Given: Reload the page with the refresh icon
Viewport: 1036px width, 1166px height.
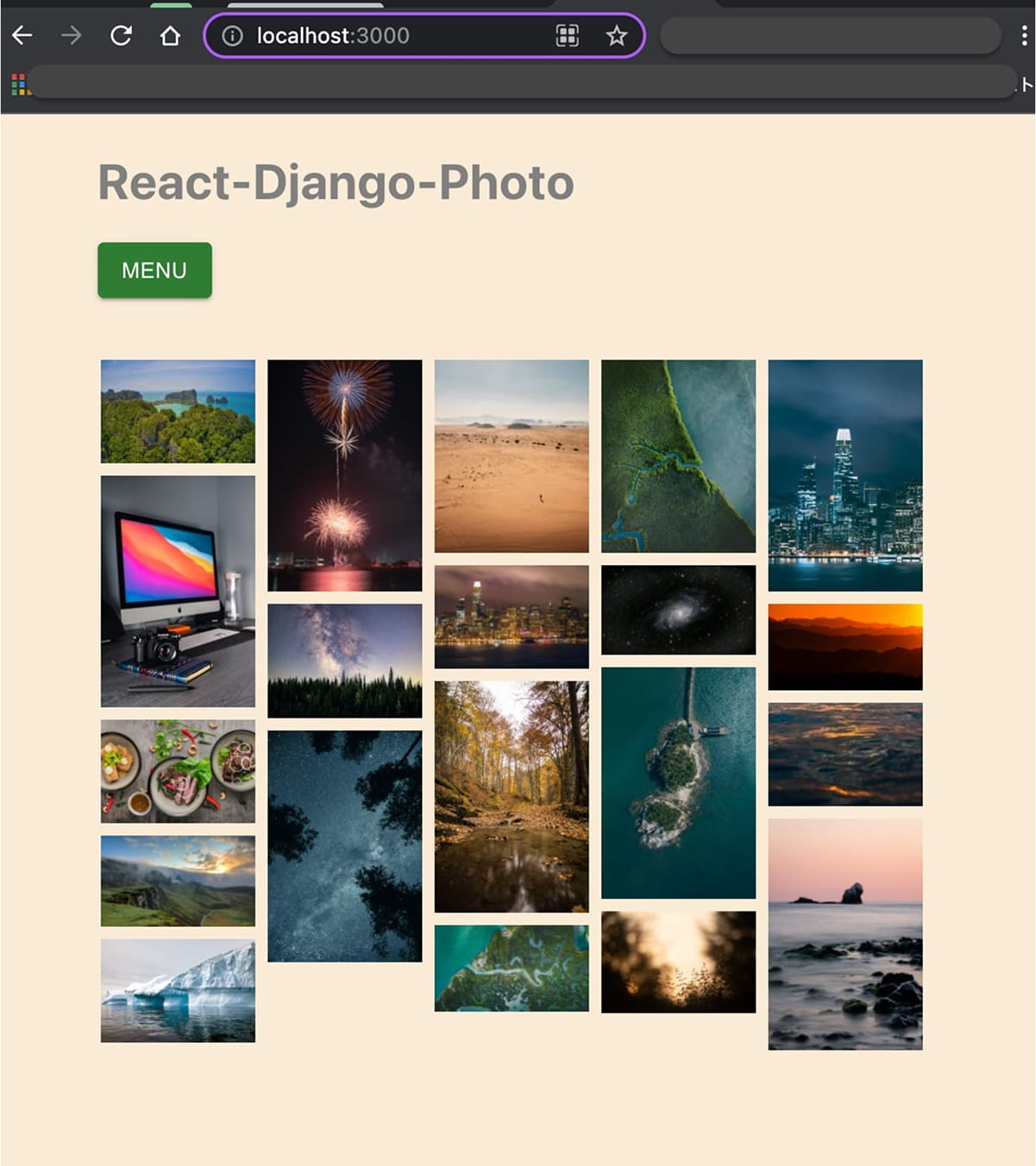Looking at the screenshot, I should pyautogui.click(x=121, y=35).
